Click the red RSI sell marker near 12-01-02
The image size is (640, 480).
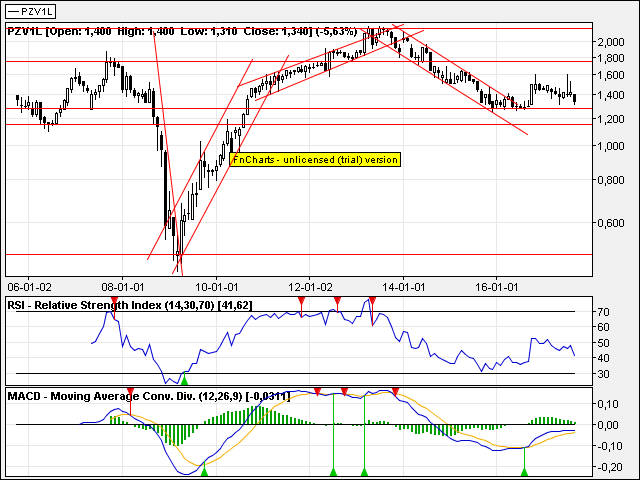click(302, 302)
